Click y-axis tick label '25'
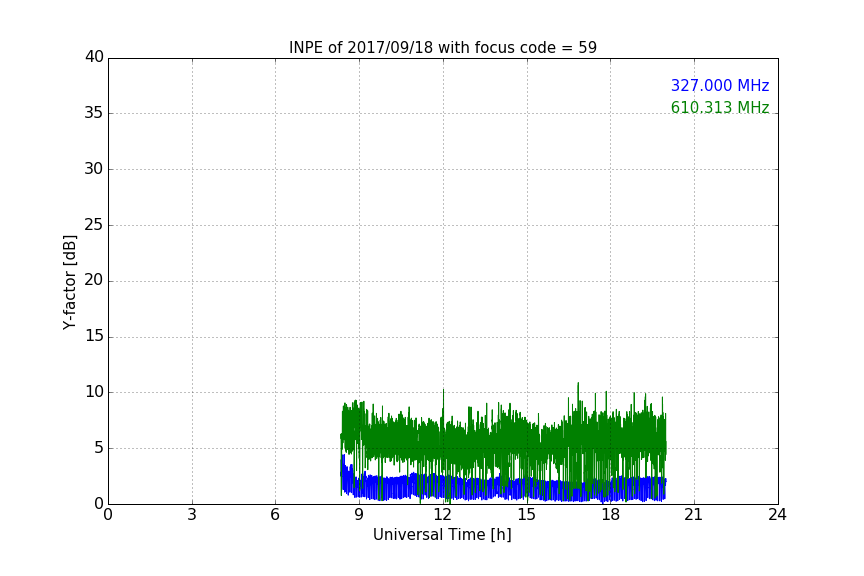This screenshot has height=576, width=864. click(x=94, y=224)
